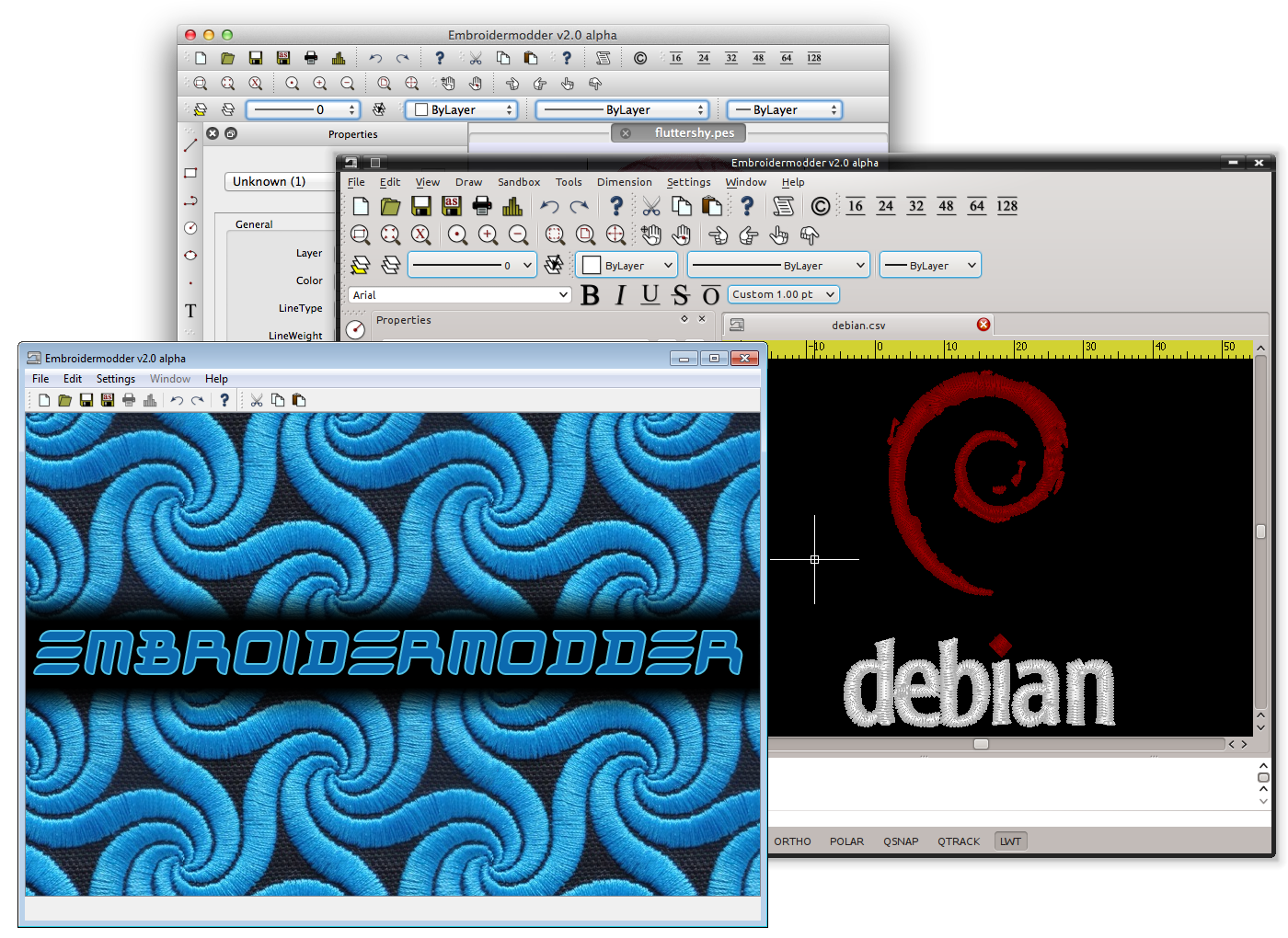Toggle the ORTHO status bar mode
1288x938 pixels.
[x=792, y=841]
